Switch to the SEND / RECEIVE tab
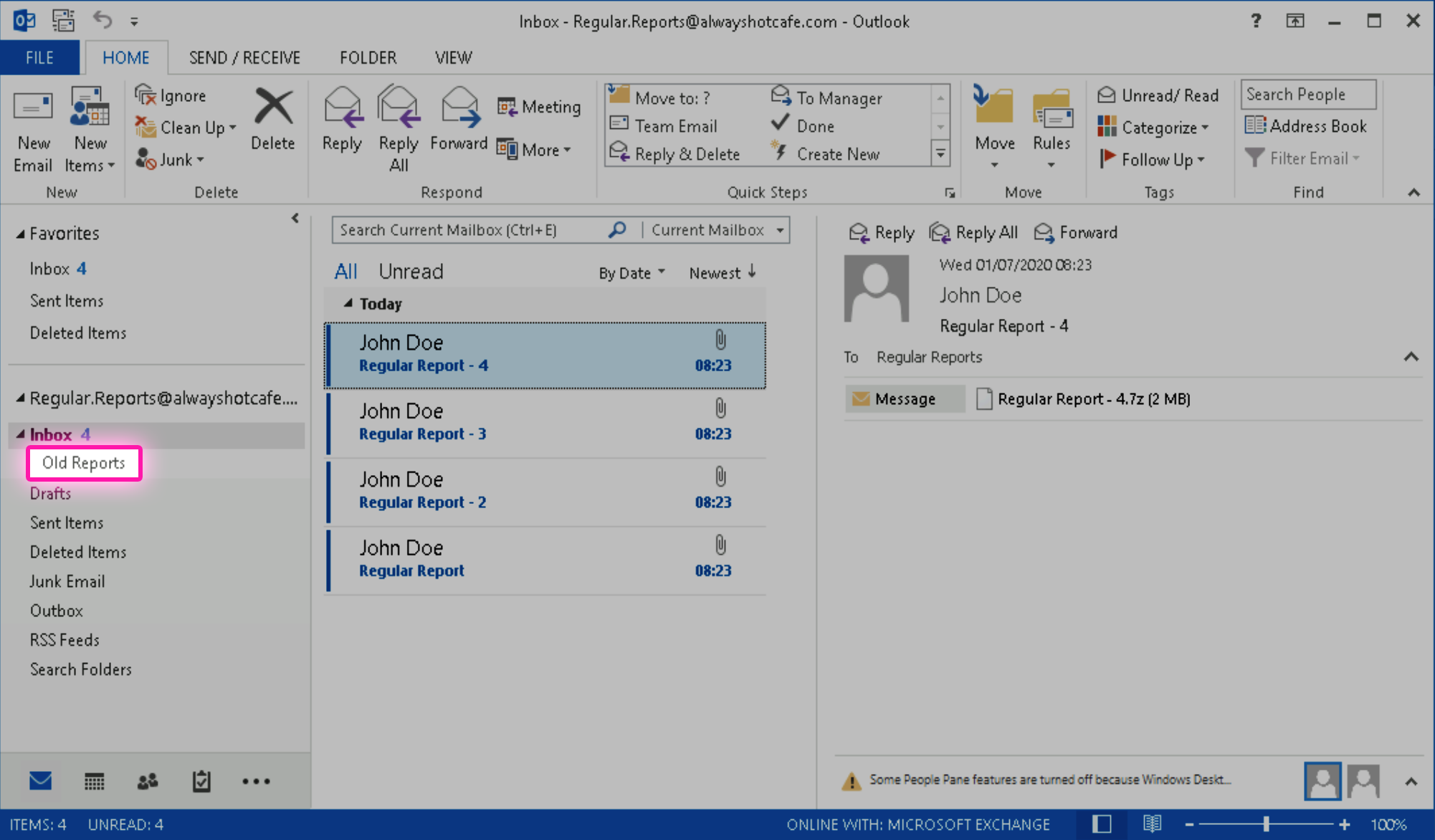This screenshot has width=1435, height=840. (244, 57)
